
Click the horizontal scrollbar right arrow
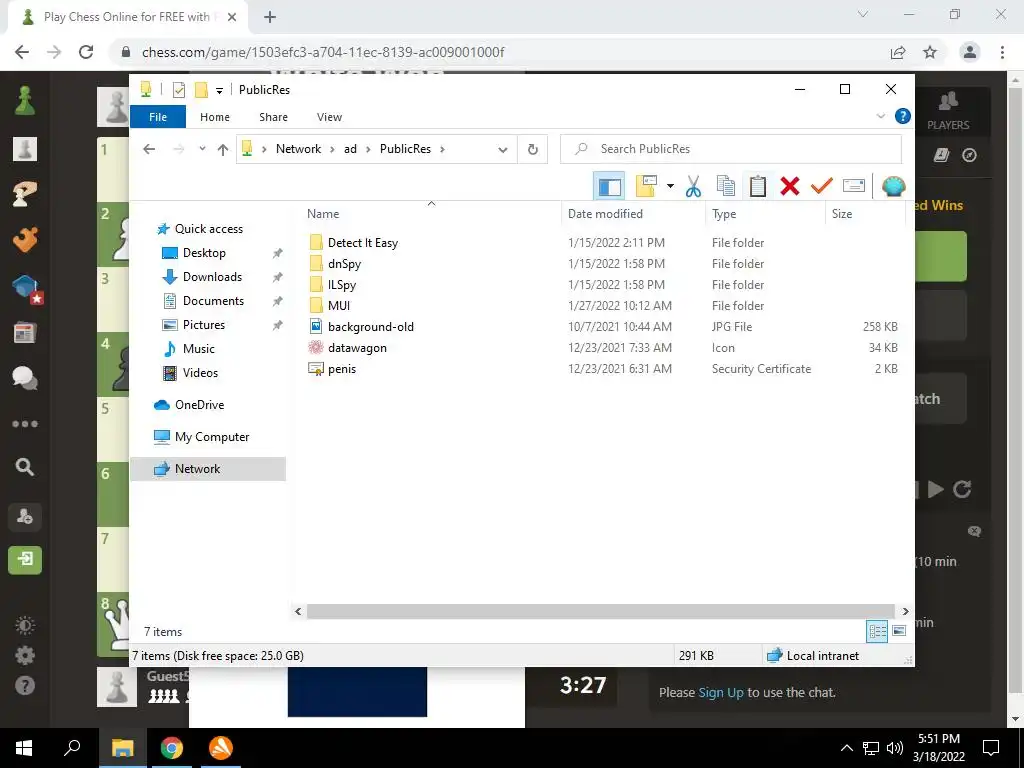coord(905,611)
